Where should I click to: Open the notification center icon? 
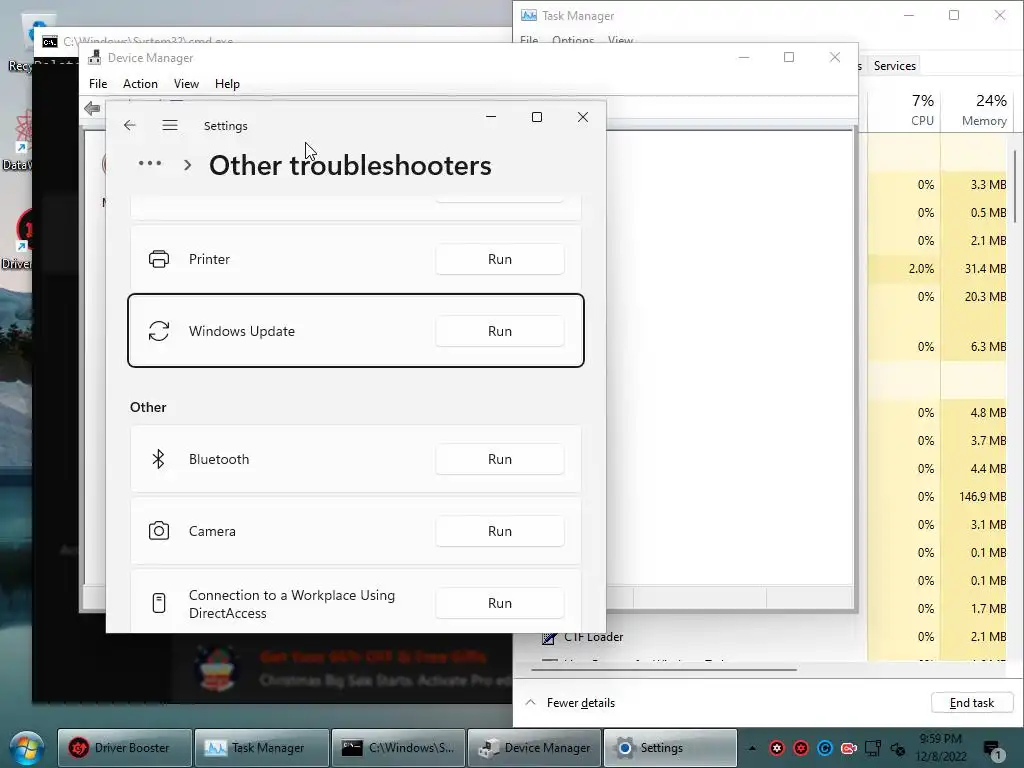(x=993, y=750)
